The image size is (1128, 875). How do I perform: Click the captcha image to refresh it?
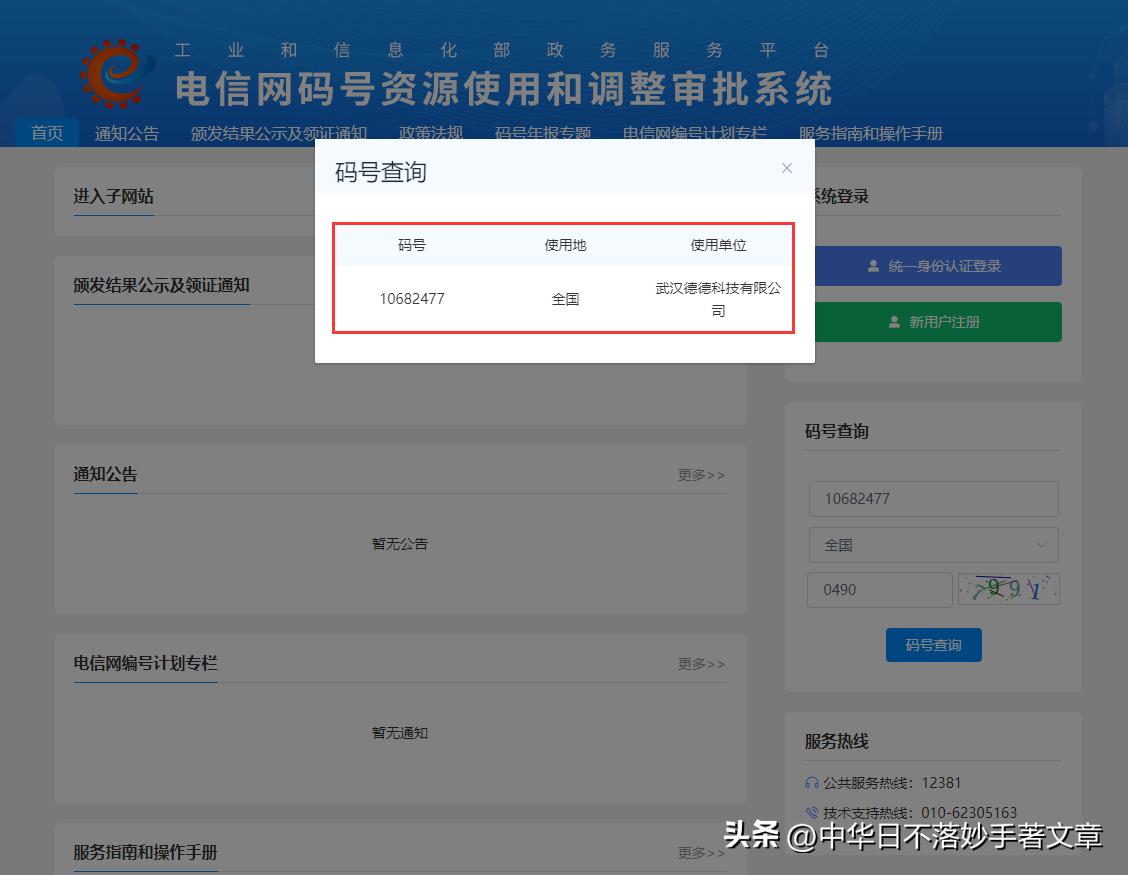coord(1008,589)
